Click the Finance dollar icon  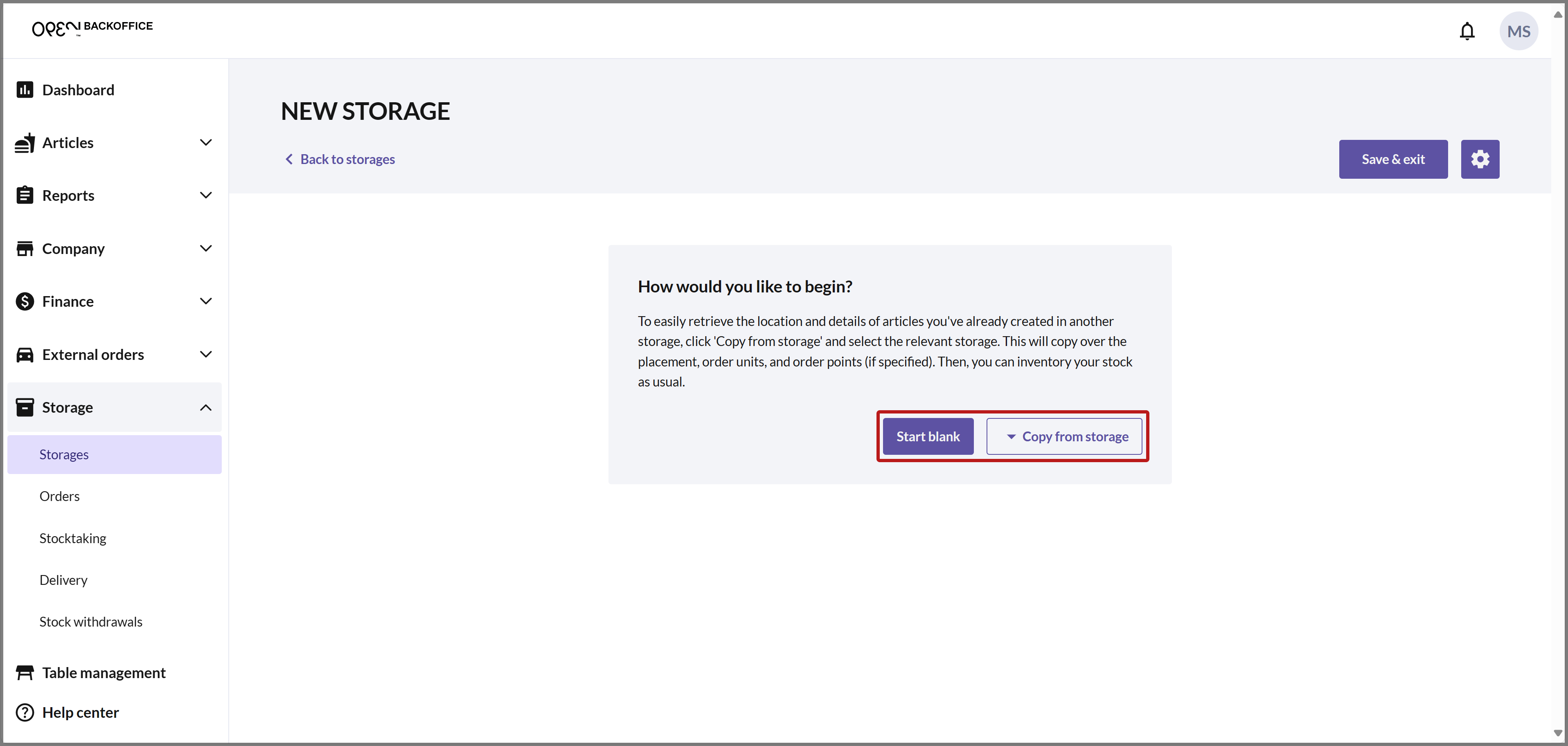tap(25, 301)
